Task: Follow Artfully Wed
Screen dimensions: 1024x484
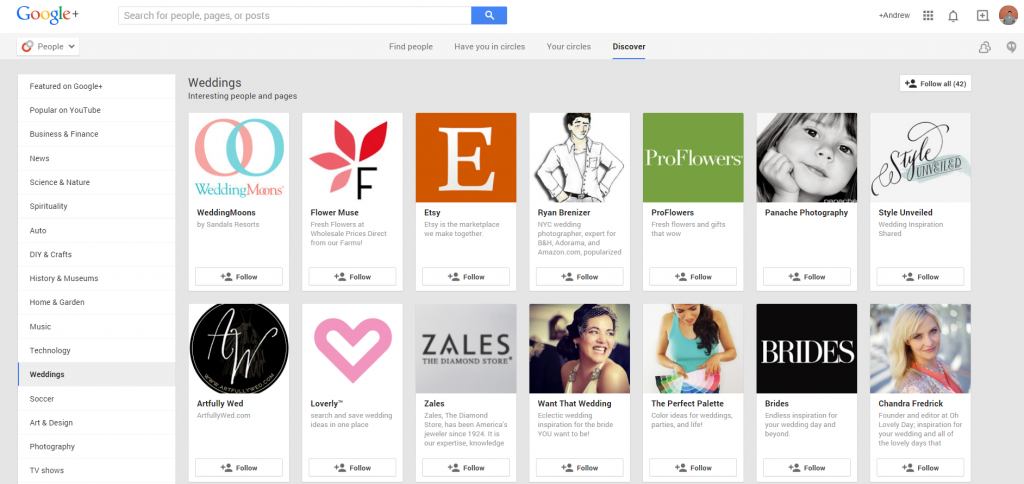Action: [x=239, y=468]
